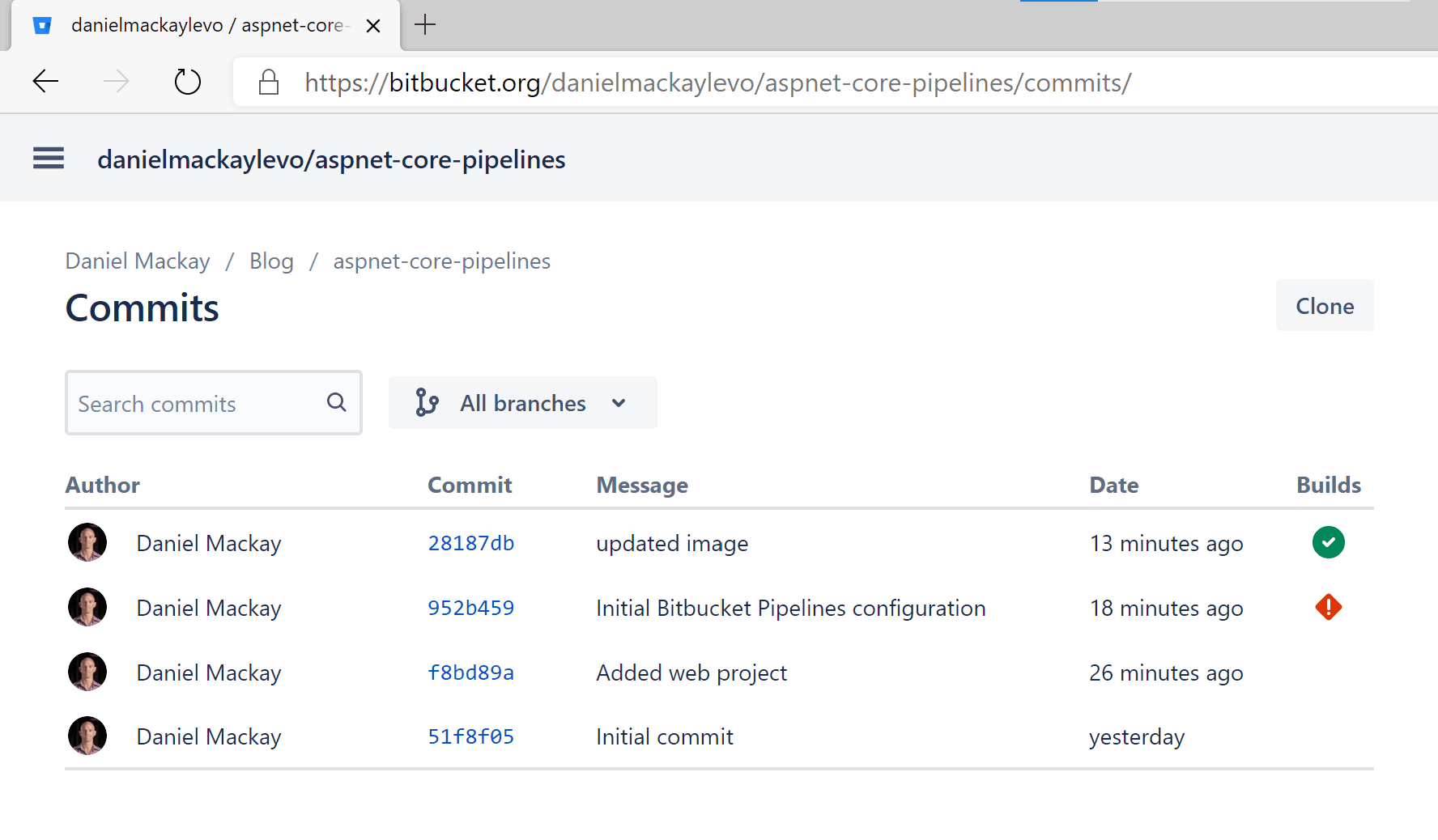This screenshot has width=1438, height=840.
Task: Click the Author column header
Action: click(102, 485)
